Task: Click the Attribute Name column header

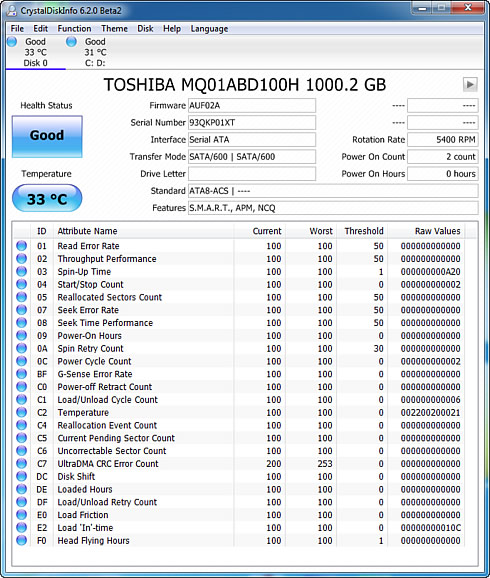Action: pos(87,231)
